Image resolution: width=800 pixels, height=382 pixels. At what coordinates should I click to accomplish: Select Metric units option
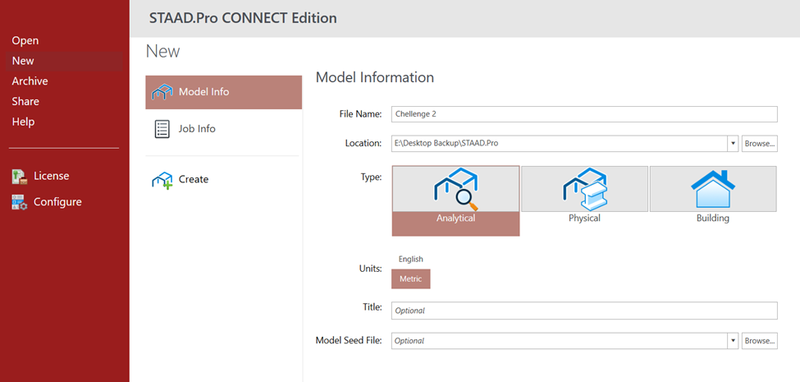411,279
